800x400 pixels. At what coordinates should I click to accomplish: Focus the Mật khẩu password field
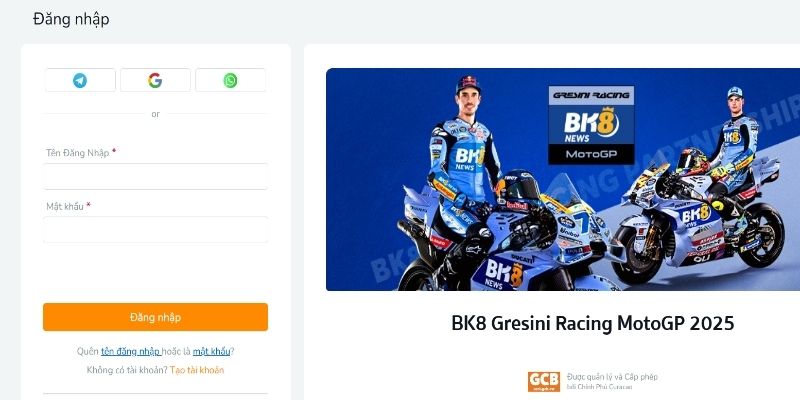tap(155, 230)
